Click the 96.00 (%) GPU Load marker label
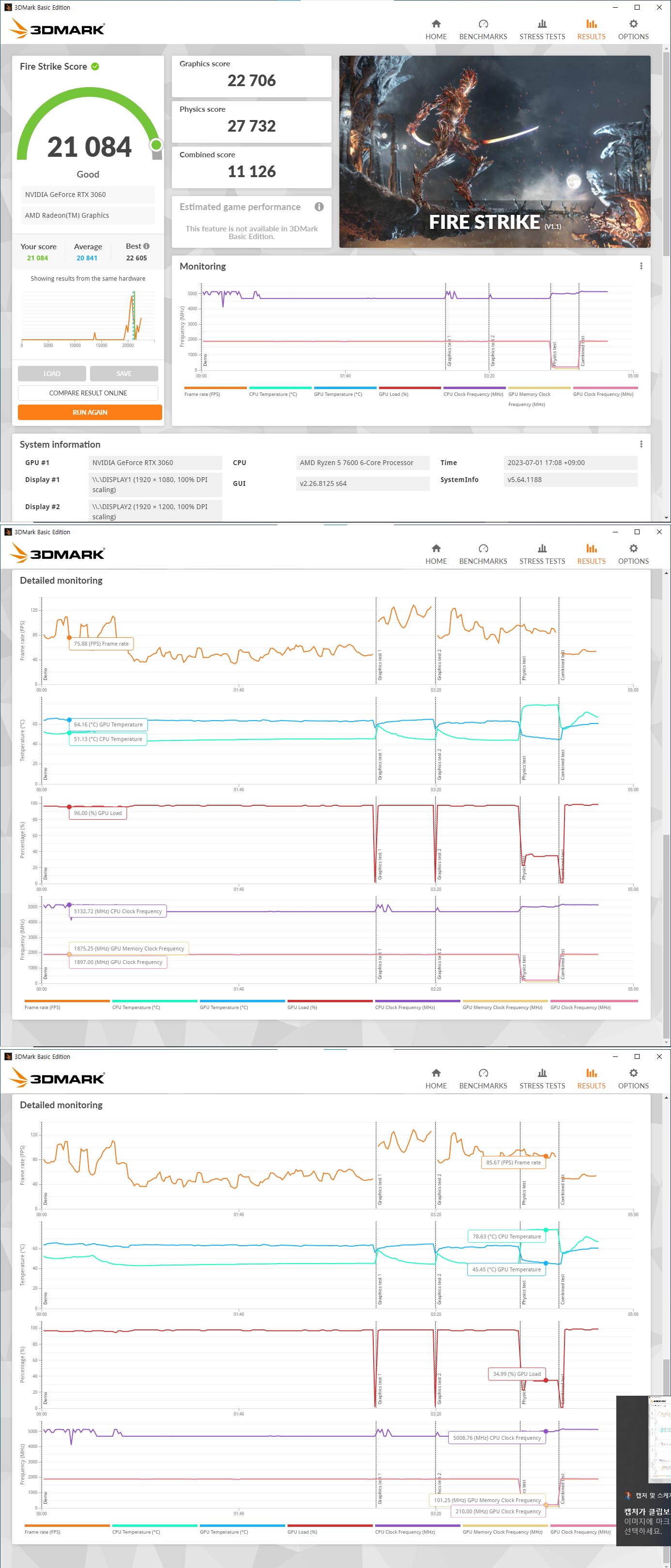The width and height of the screenshot is (671, 1568). click(97, 813)
